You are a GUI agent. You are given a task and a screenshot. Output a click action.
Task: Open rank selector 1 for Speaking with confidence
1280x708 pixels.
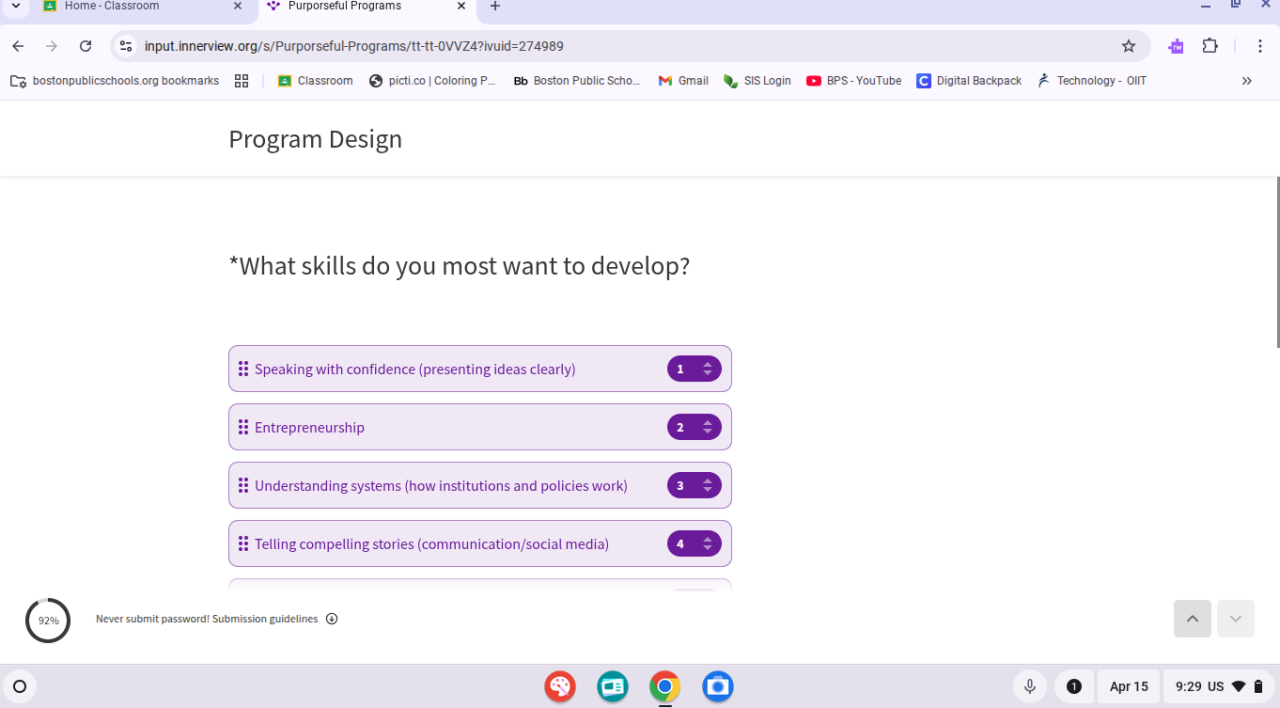pos(694,369)
